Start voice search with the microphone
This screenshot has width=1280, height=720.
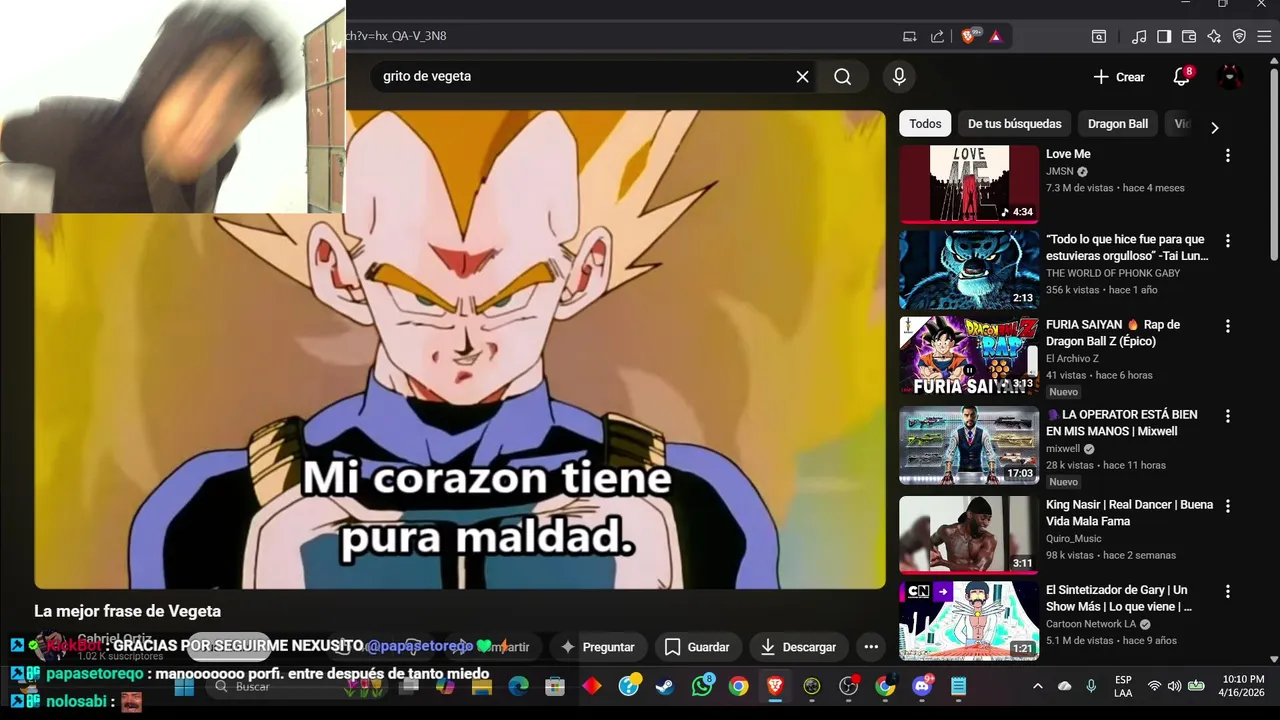pyautogui.click(x=899, y=77)
